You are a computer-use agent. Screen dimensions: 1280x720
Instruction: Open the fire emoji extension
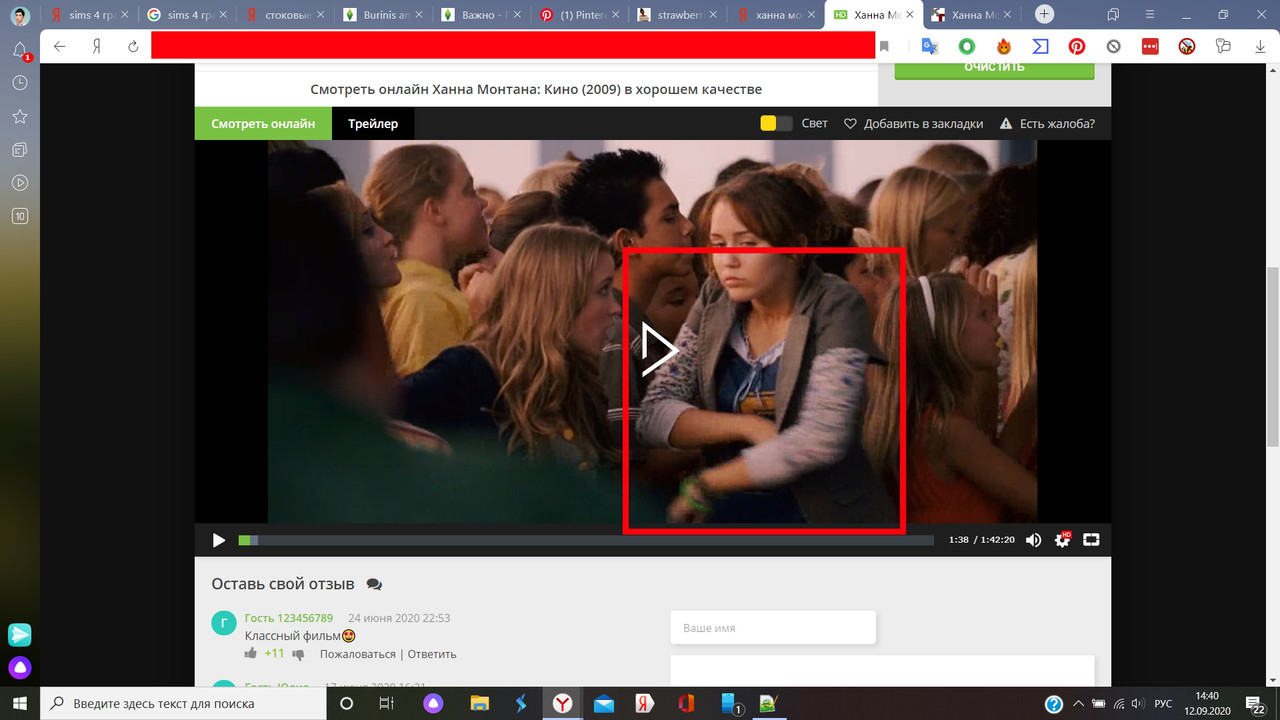pos(1004,46)
